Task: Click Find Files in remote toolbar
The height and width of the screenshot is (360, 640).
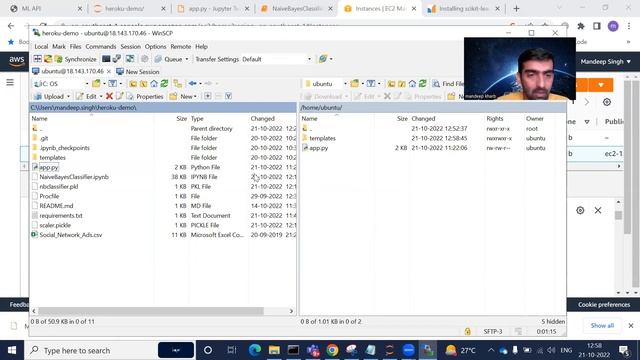Action: pyautogui.click(x=448, y=84)
